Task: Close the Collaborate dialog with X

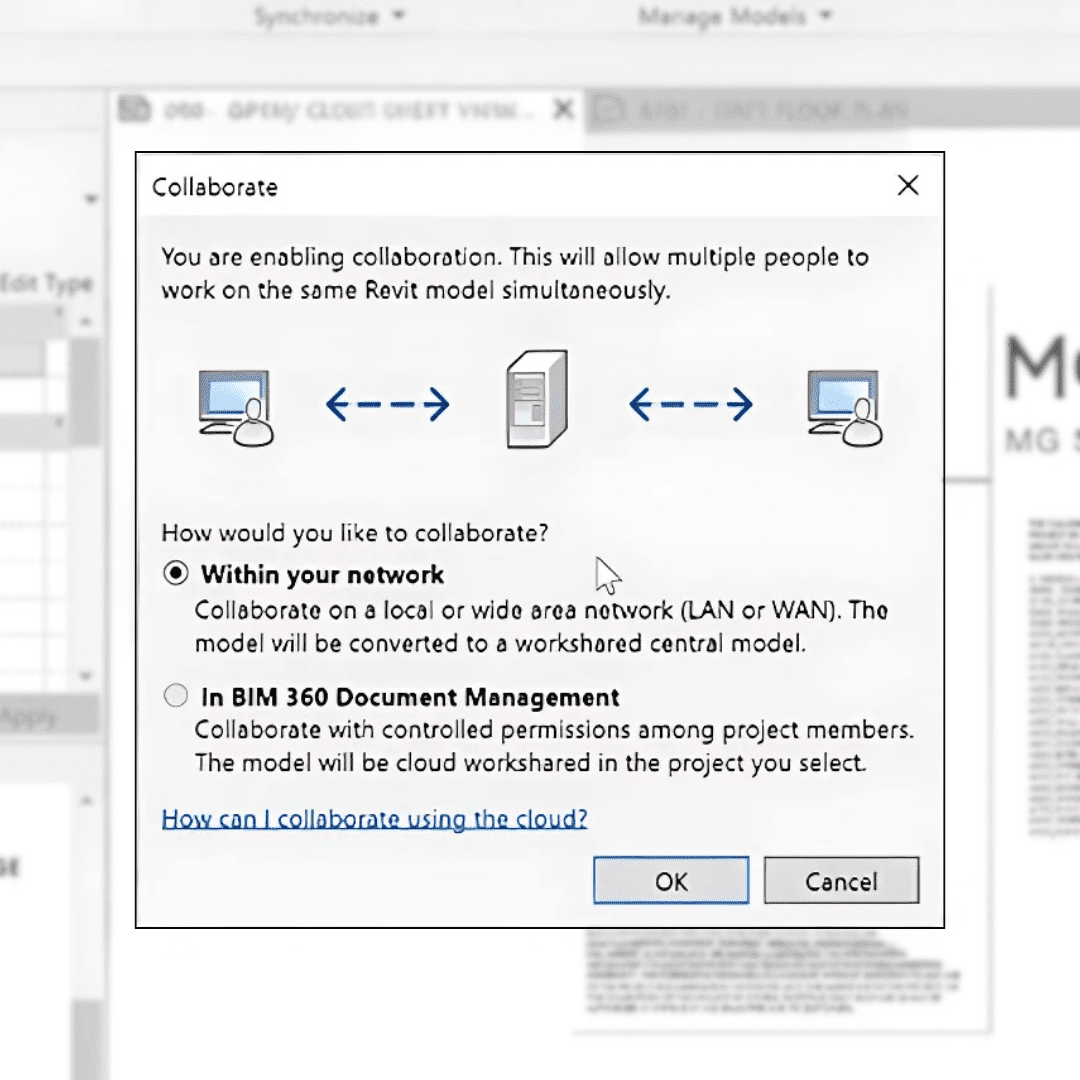Action: 907,186
